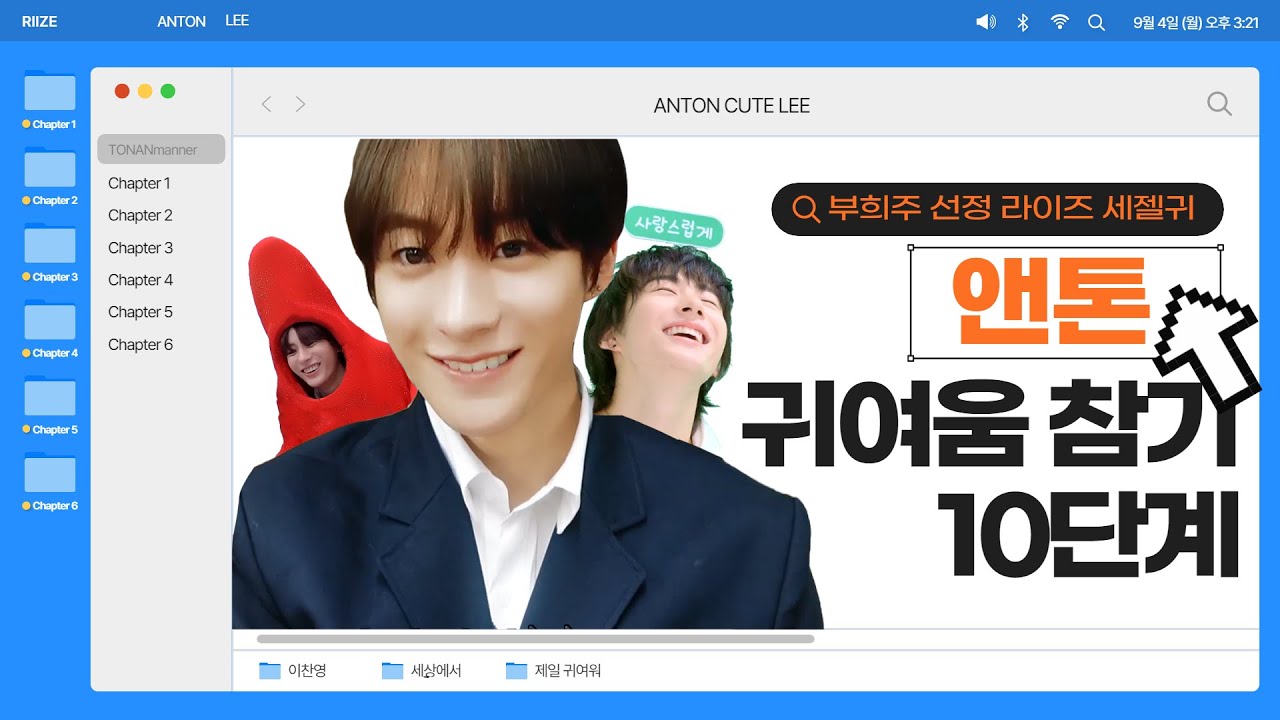Open the 제일 귀여워 folder
1280x720 pixels.
[x=553, y=671]
